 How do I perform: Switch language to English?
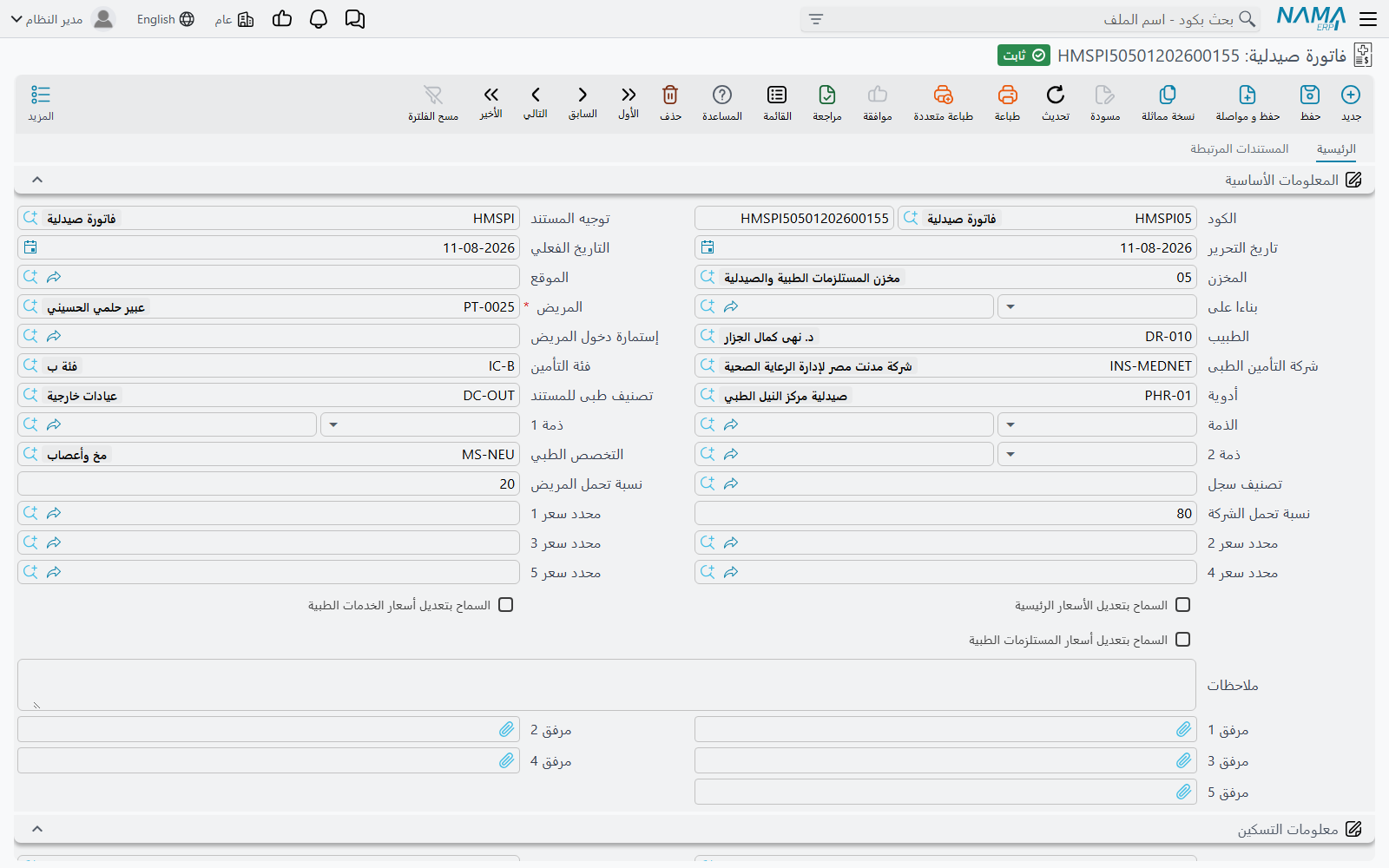click(x=166, y=19)
